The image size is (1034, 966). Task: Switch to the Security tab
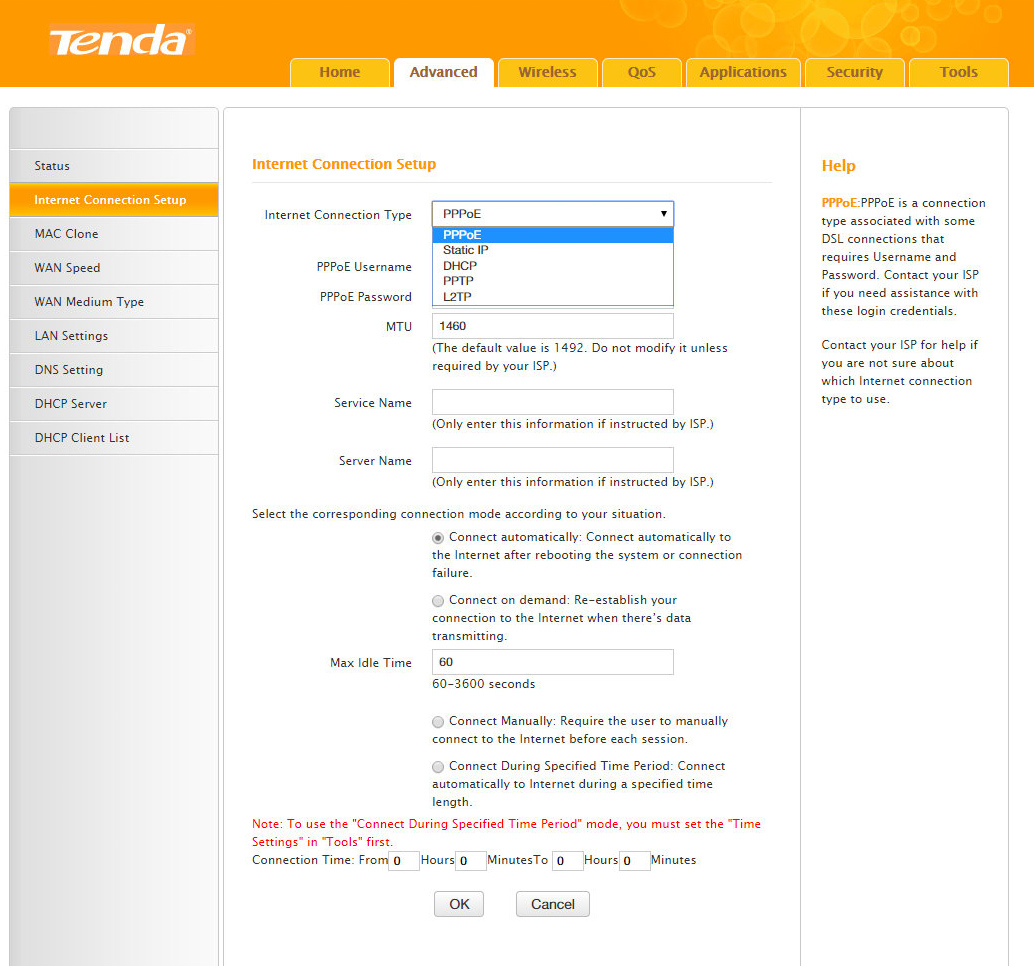pos(855,72)
